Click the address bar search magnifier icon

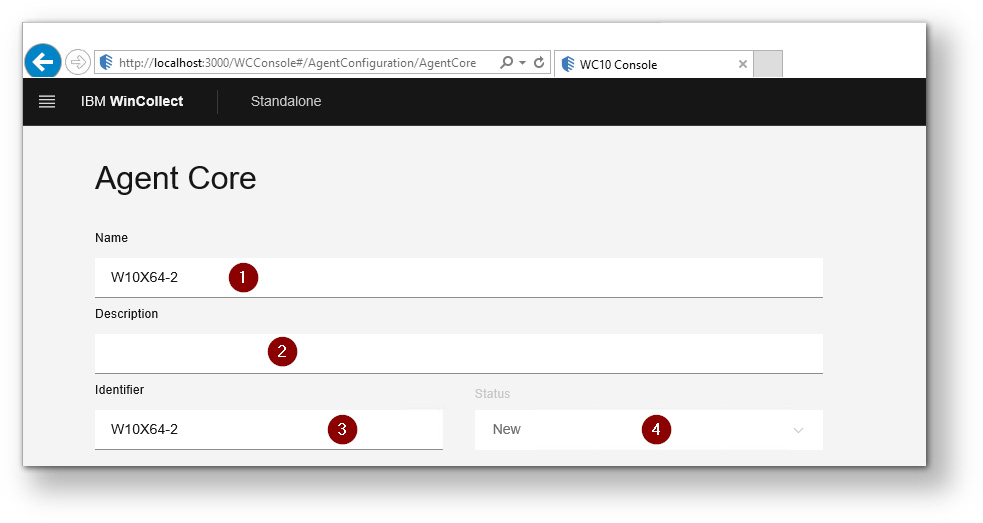tap(506, 62)
